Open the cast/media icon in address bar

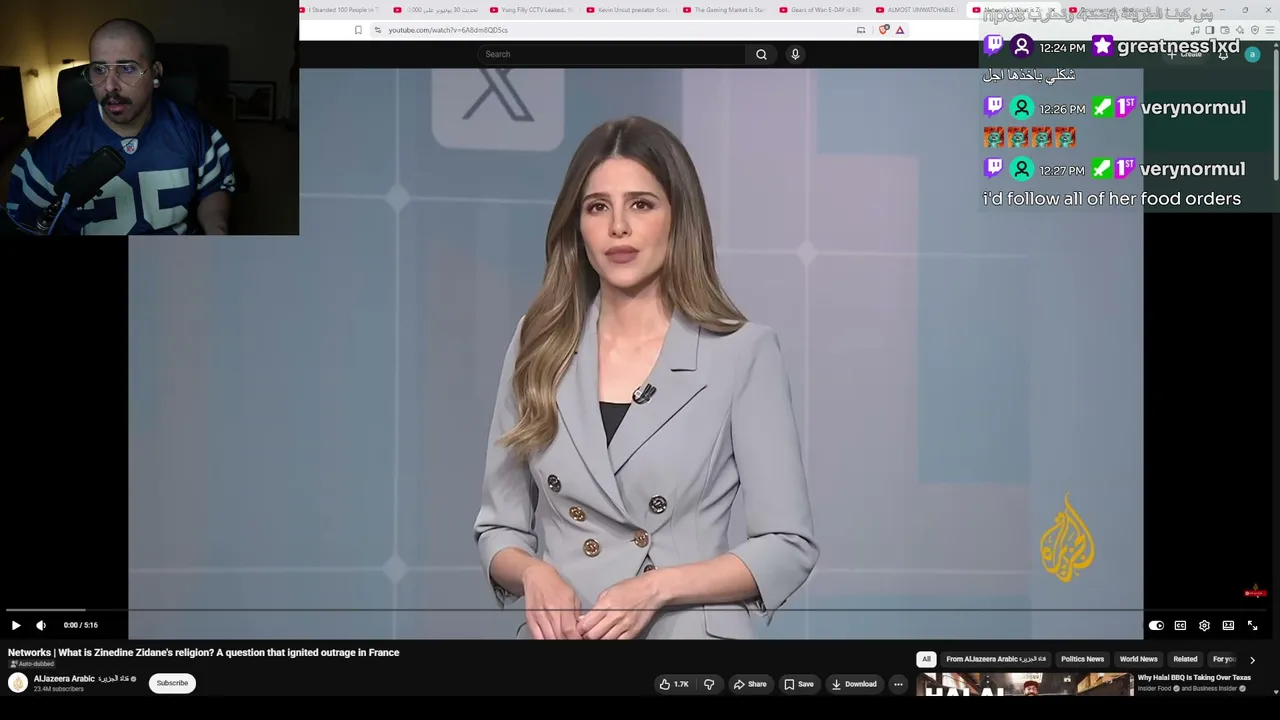tap(861, 30)
